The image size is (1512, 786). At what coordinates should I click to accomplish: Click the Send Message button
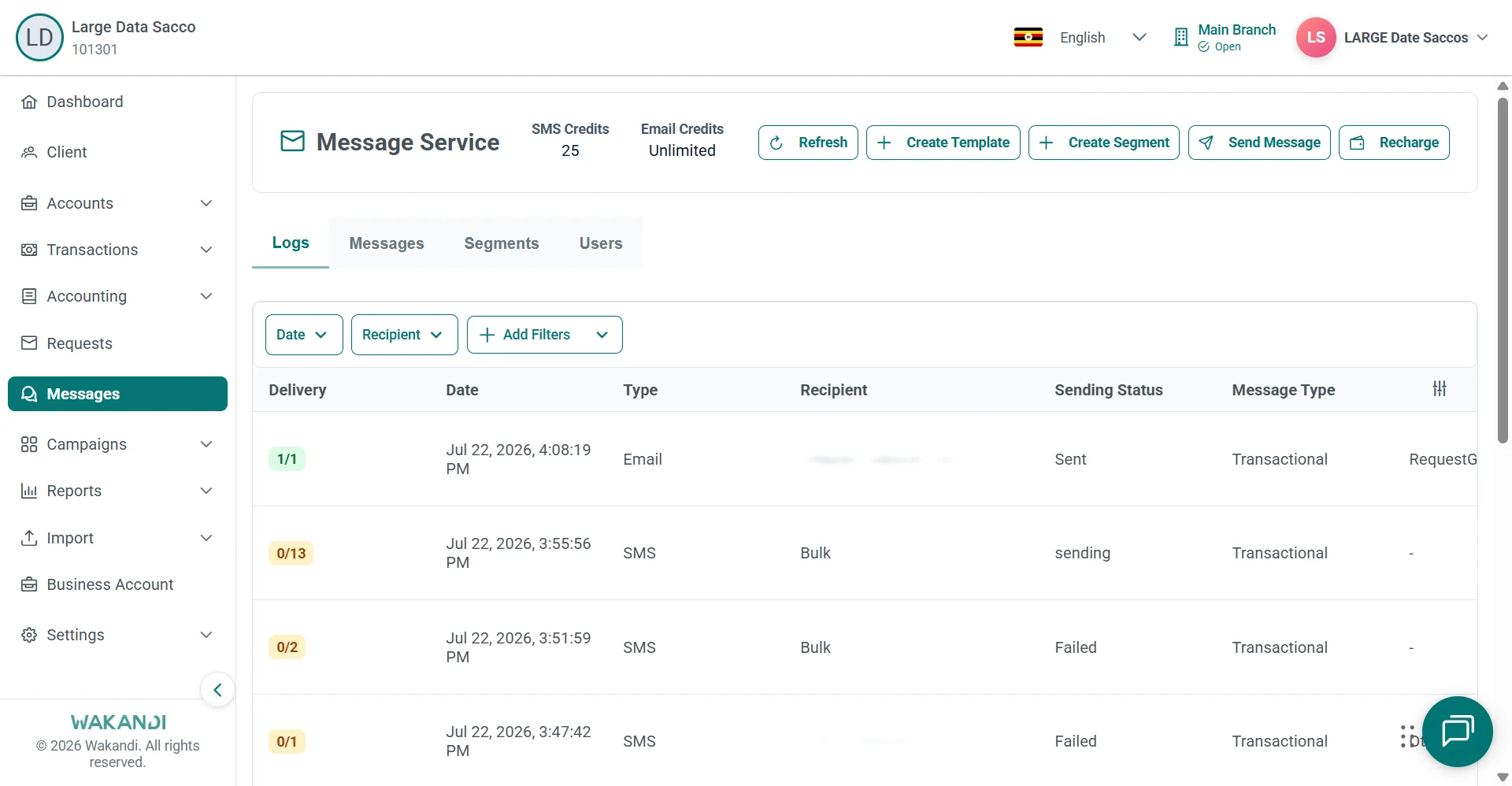click(1259, 143)
